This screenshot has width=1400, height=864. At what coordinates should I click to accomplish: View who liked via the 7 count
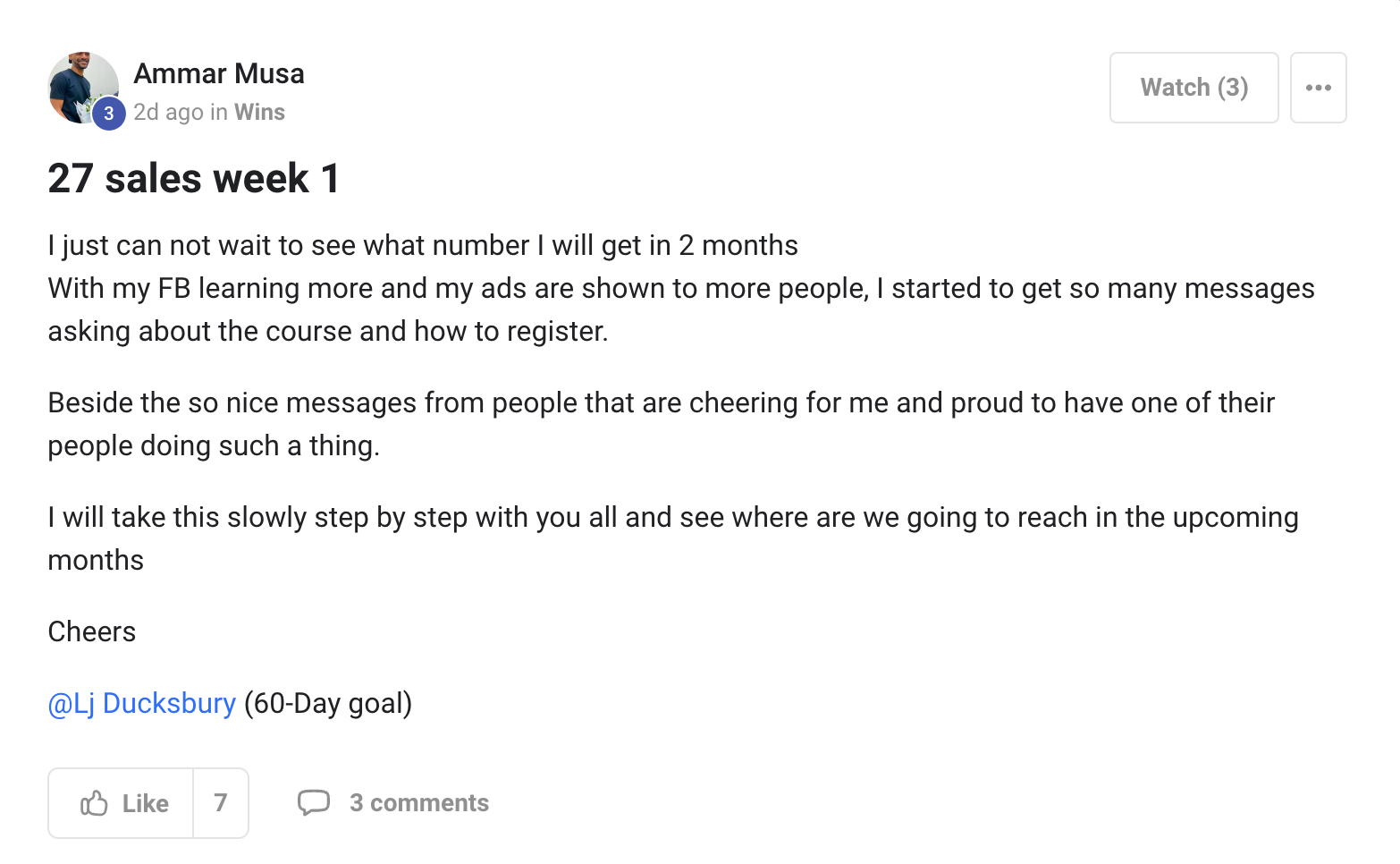point(221,803)
